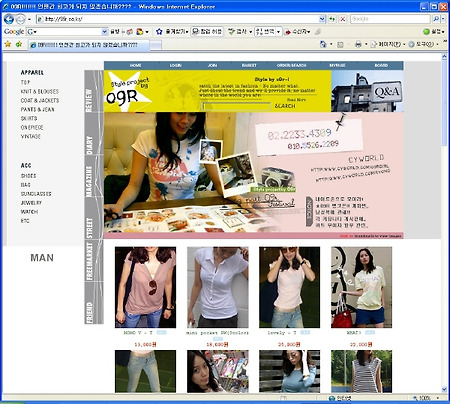
Task: Expand the address bar dropdown arrow
Action: pyautogui.click(x=322, y=19)
